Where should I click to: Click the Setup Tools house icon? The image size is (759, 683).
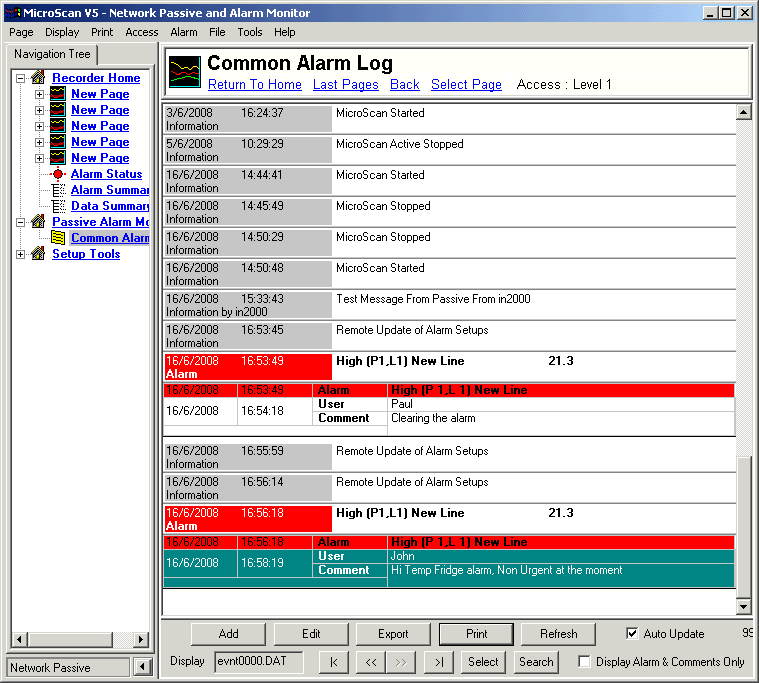(38, 253)
